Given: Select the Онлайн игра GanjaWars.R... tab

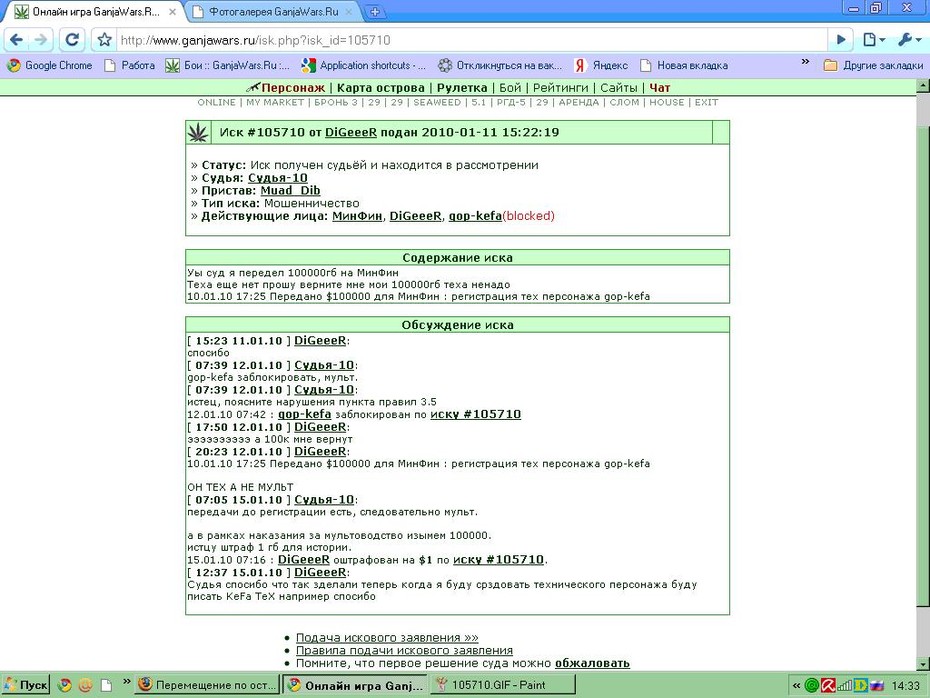Looking at the screenshot, I should tap(95, 11).
